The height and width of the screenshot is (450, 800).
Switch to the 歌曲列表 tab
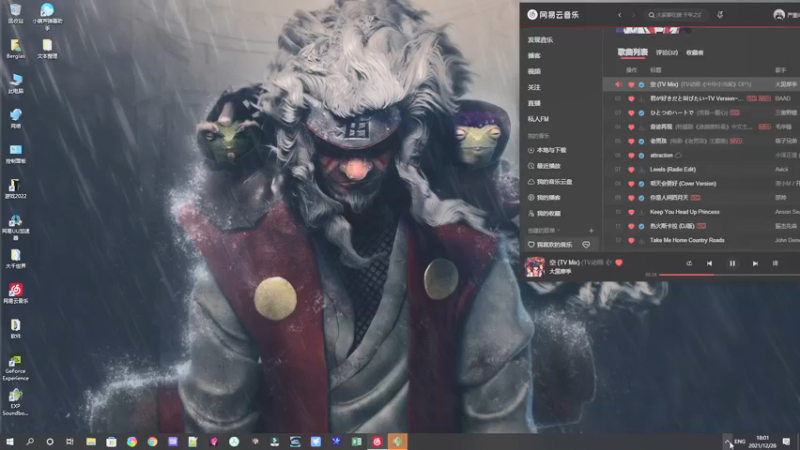click(633, 52)
